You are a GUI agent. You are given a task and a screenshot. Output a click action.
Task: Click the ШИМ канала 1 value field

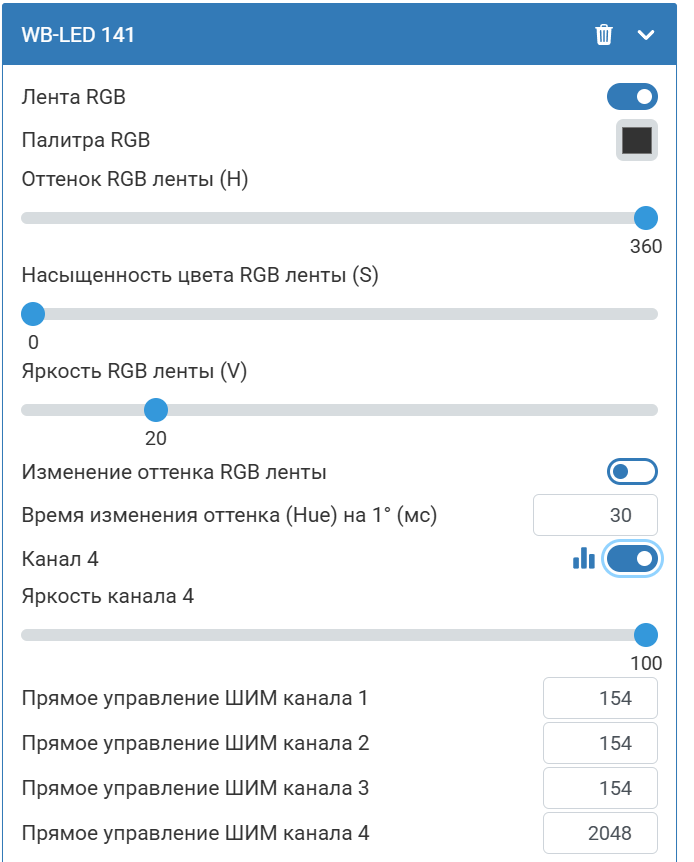600,698
